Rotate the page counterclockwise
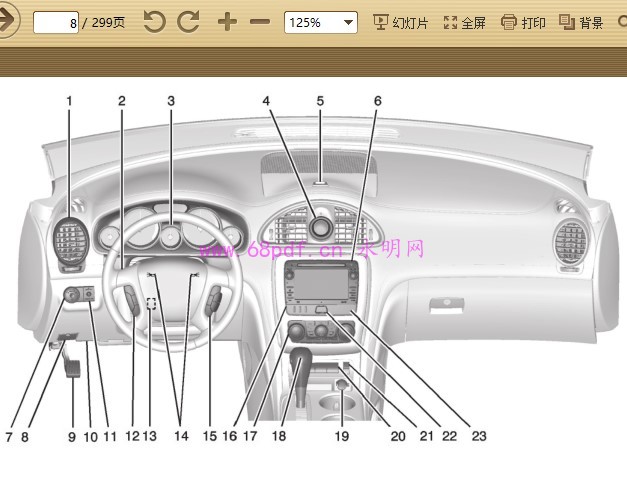Image resolution: width=627 pixels, height=494 pixels. coord(154,22)
